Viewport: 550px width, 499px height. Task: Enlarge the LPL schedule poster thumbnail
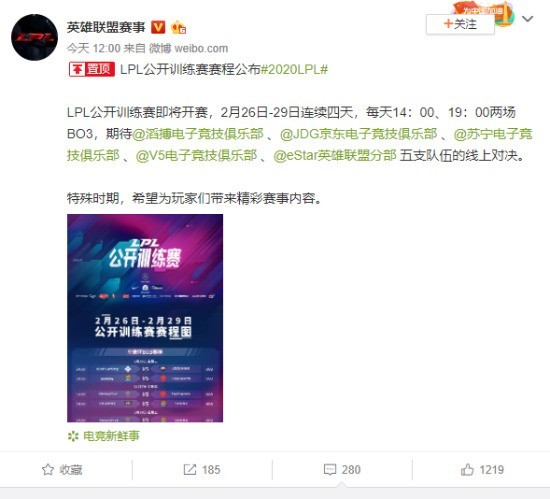click(145, 318)
